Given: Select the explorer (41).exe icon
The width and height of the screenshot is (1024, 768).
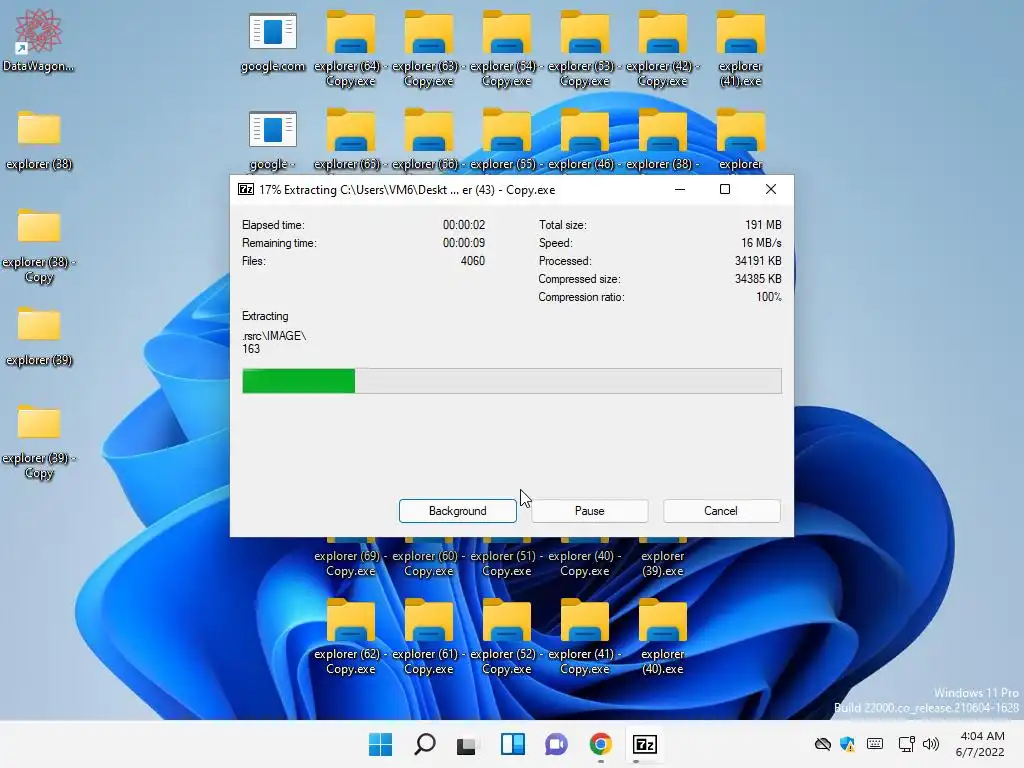Looking at the screenshot, I should (x=741, y=50).
